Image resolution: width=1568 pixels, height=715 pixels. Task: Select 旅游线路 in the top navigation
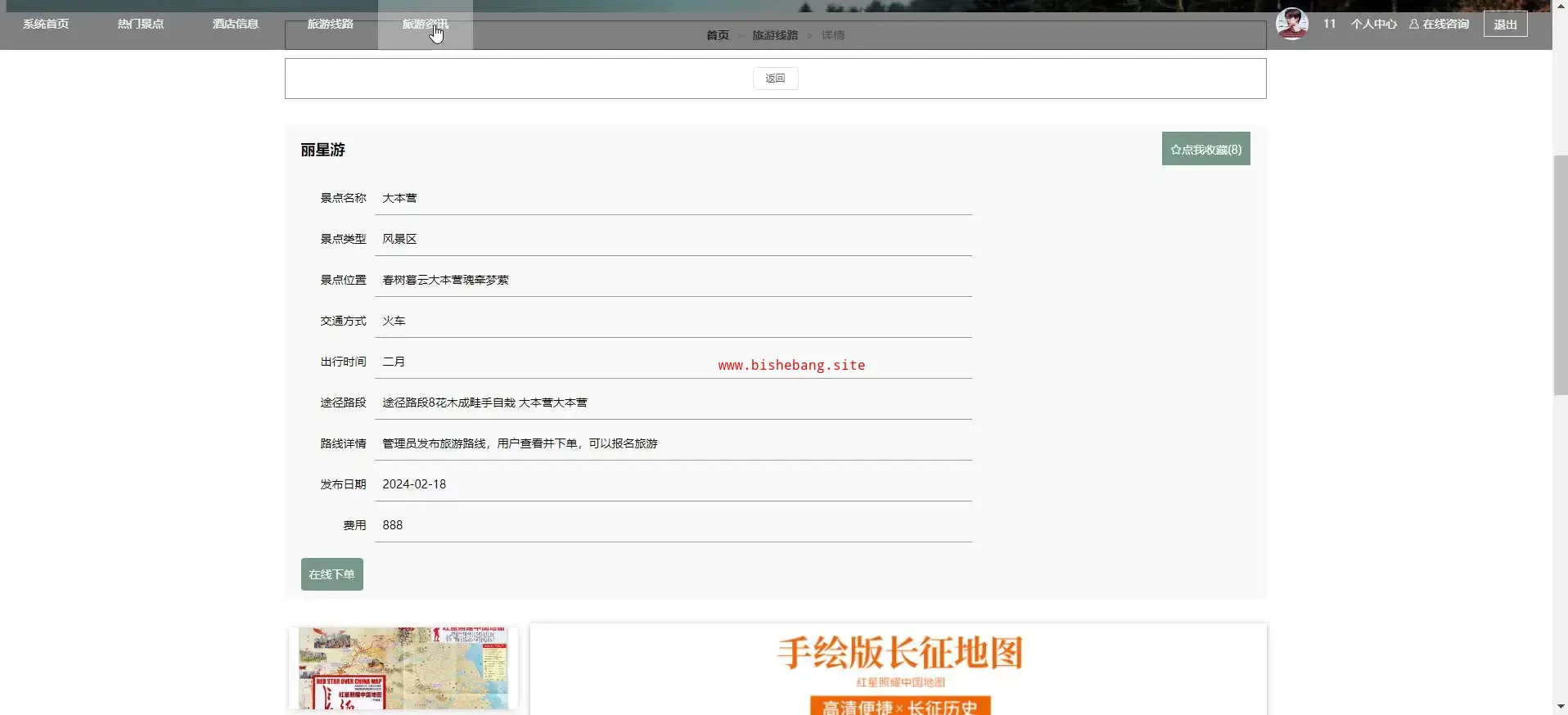[x=331, y=25]
